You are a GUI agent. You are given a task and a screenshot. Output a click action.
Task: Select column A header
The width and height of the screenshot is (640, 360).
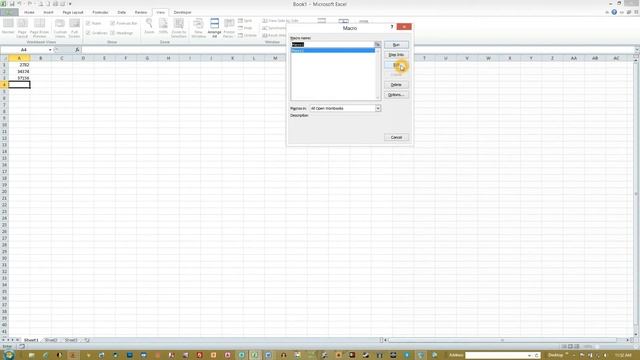click(19, 58)
